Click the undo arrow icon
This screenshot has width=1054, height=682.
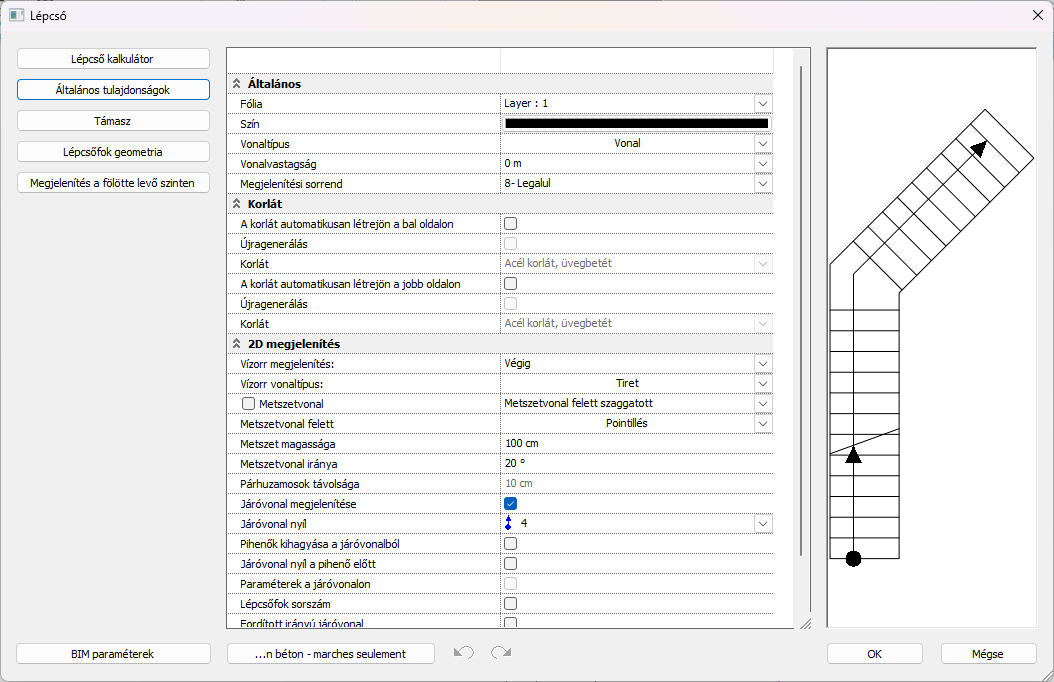coord(463,653)
